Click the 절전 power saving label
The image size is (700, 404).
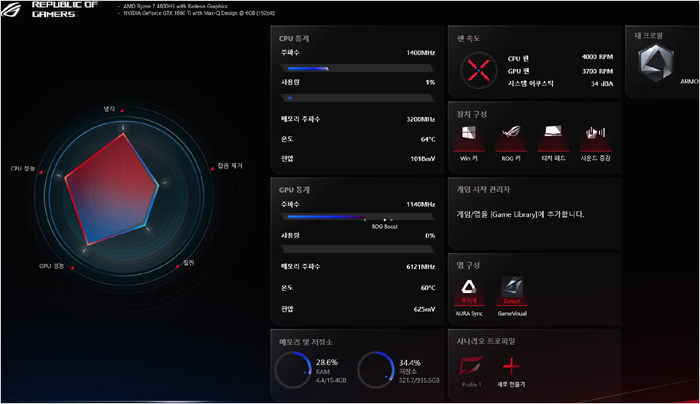tap(188, 263)
